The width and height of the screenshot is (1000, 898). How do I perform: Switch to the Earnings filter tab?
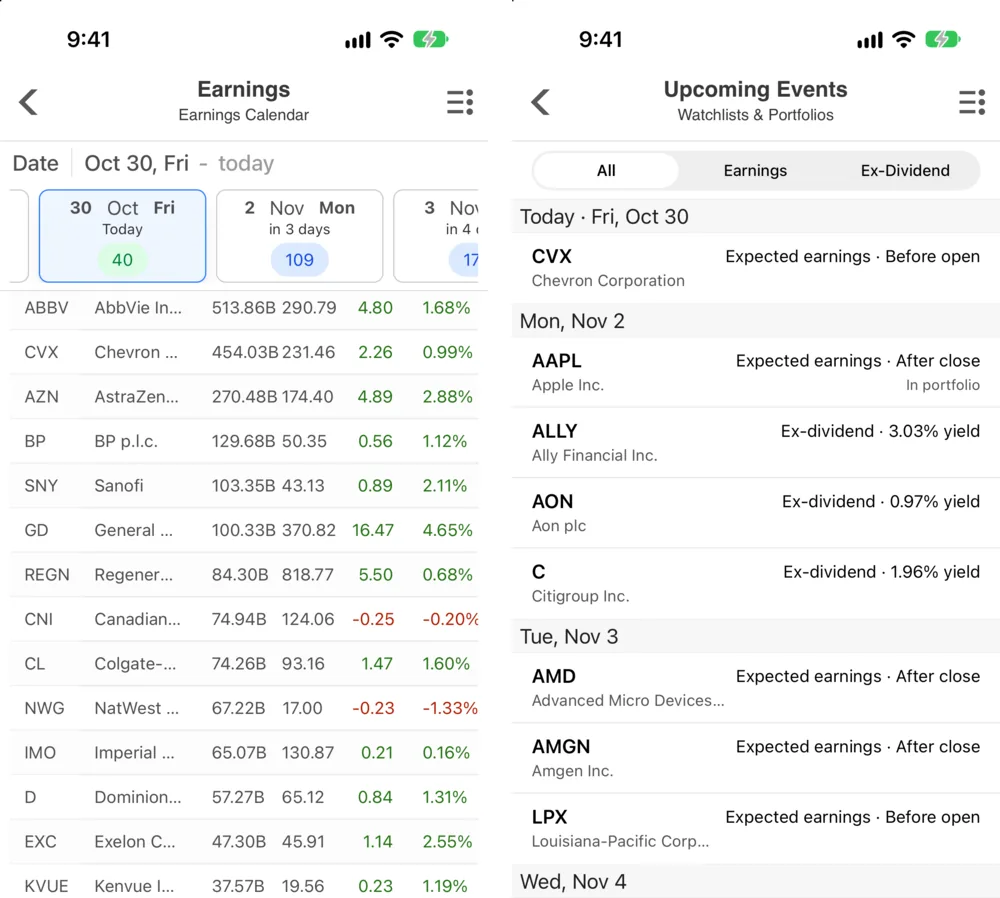pos(755,170)
